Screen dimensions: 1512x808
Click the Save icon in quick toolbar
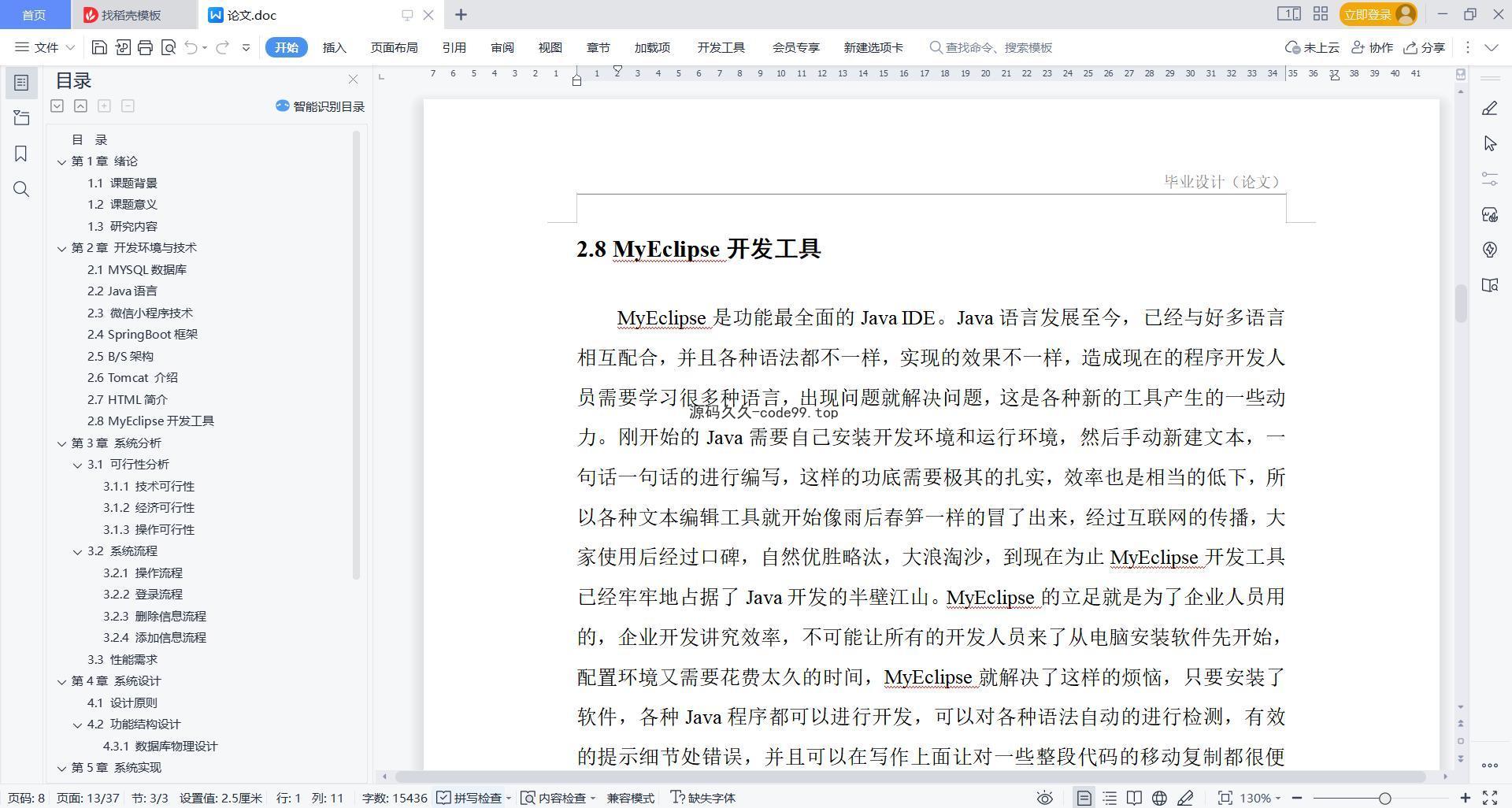pos(99,47)
